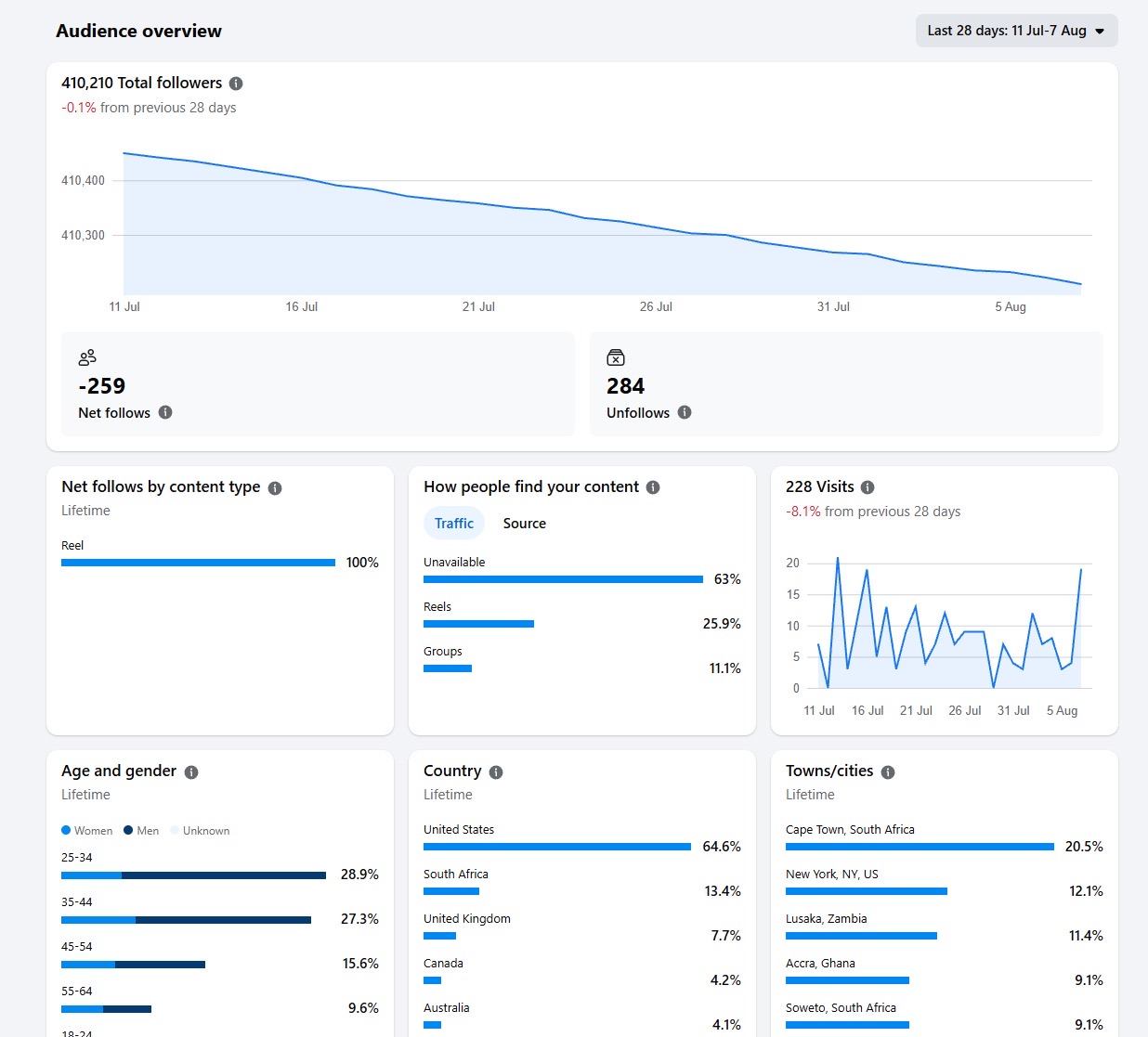Click the United States country bar

point(557,847)
